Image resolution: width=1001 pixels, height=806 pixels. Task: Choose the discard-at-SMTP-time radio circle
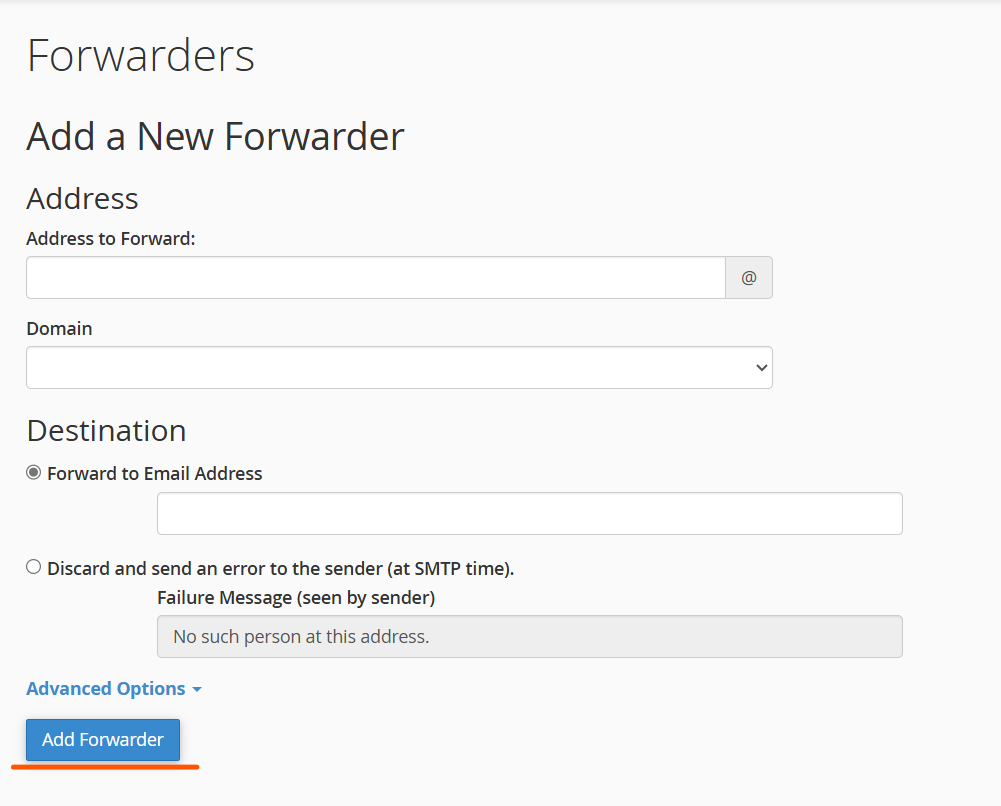pos(33,567)
